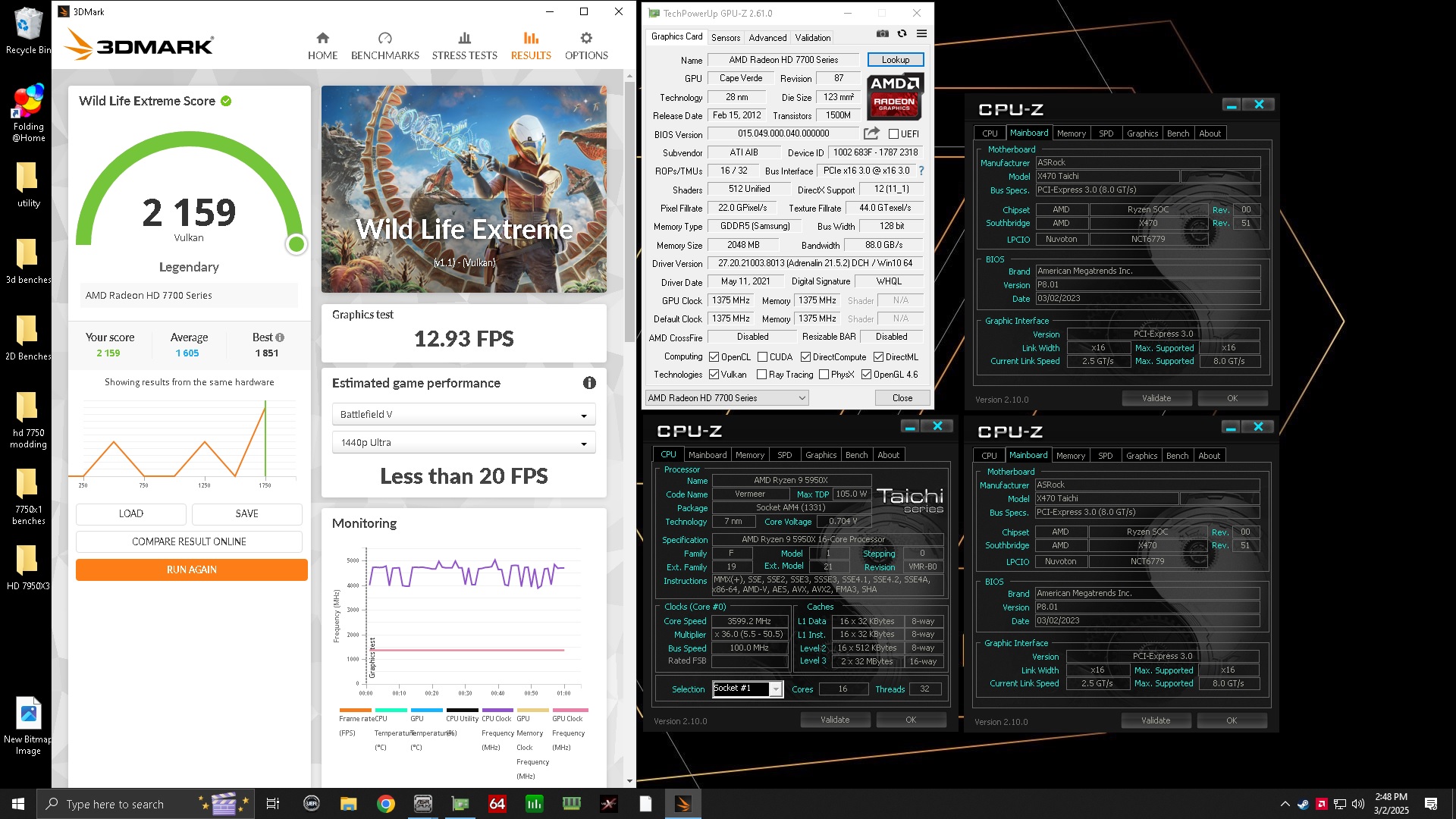Click the LOAD button in 3DMark

coord(131,514)
